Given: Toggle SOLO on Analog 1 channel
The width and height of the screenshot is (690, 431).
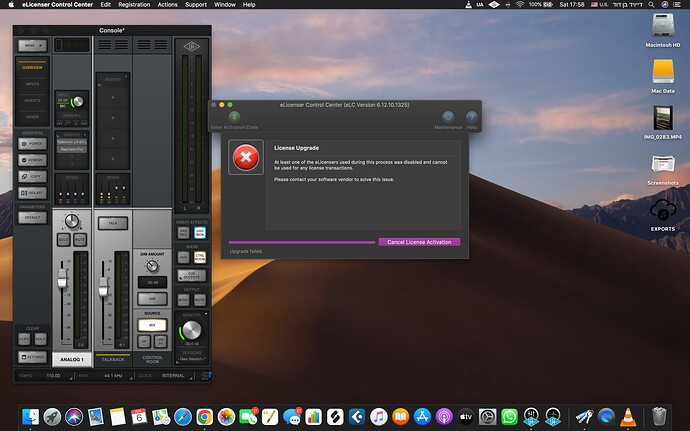Looking at the screenshot, I should 64,239.
